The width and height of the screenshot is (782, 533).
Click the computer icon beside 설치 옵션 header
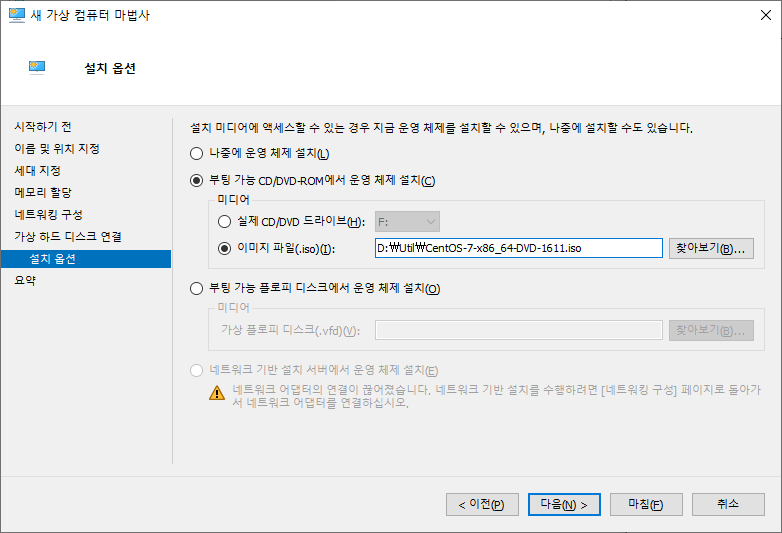pos(37,67)
